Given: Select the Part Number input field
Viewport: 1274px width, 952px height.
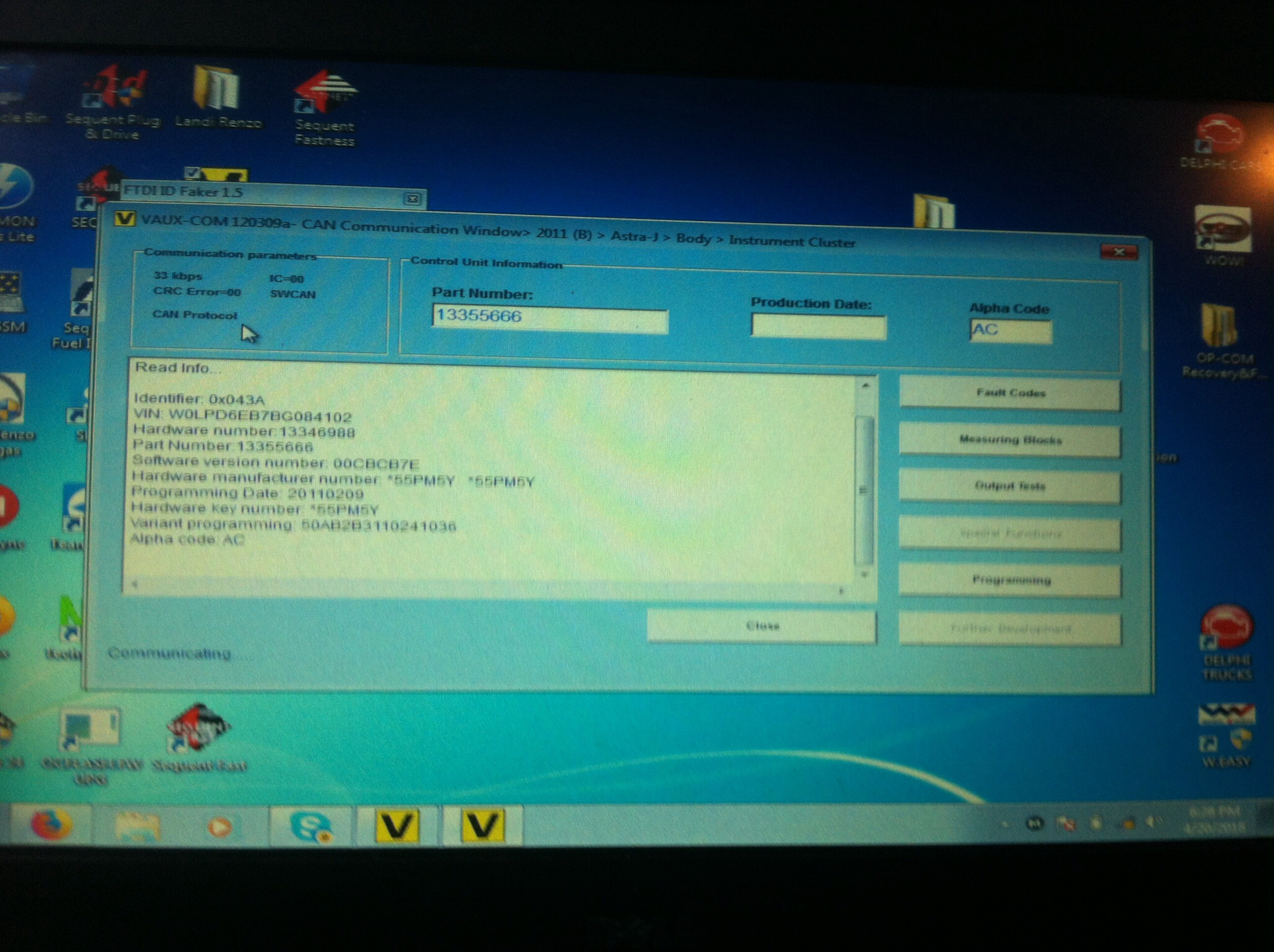Looking at the screenshot, I should pyautogui.click(x=551, y=320).
